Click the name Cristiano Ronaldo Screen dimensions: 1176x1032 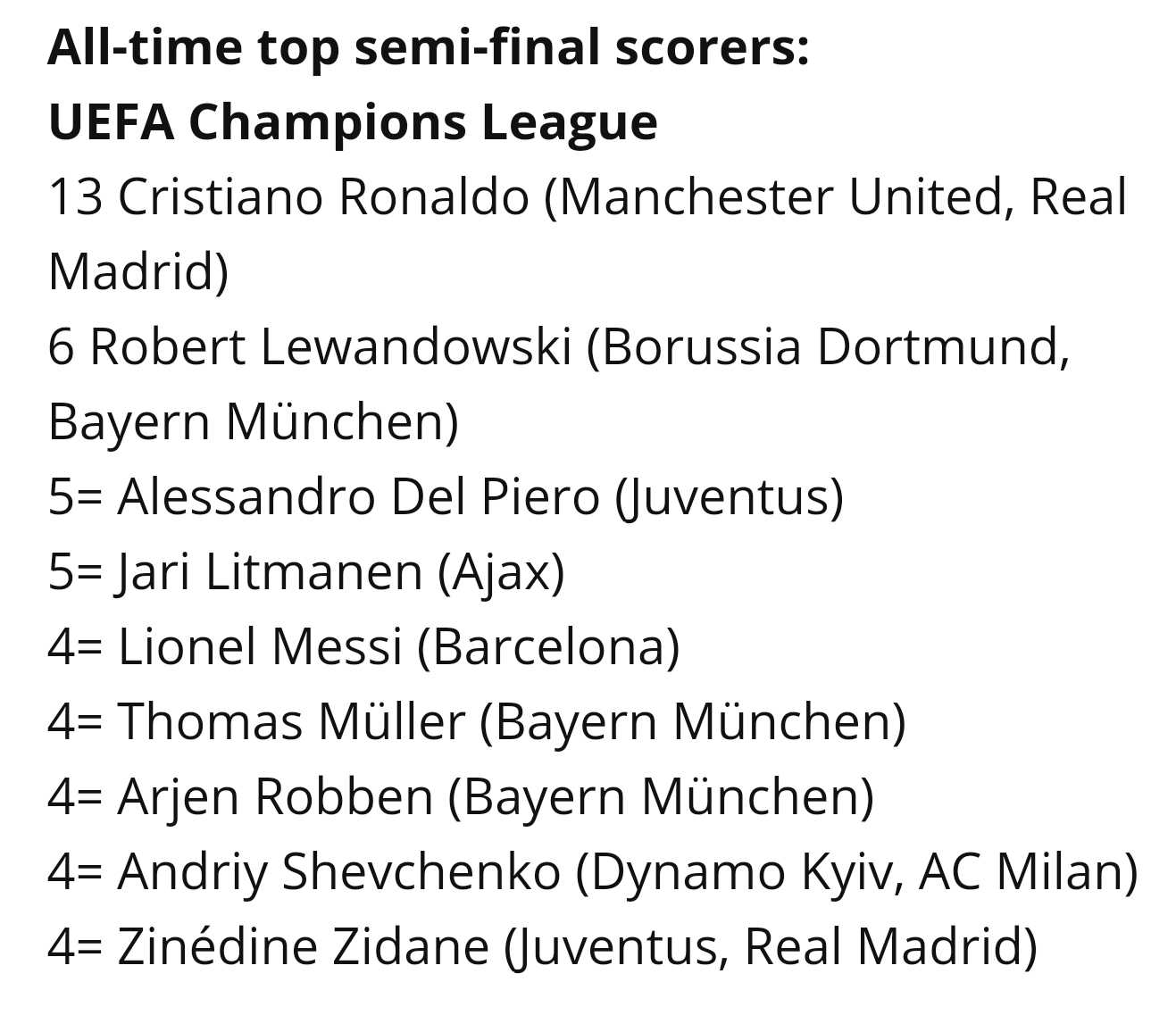click(x=323, y=197)
